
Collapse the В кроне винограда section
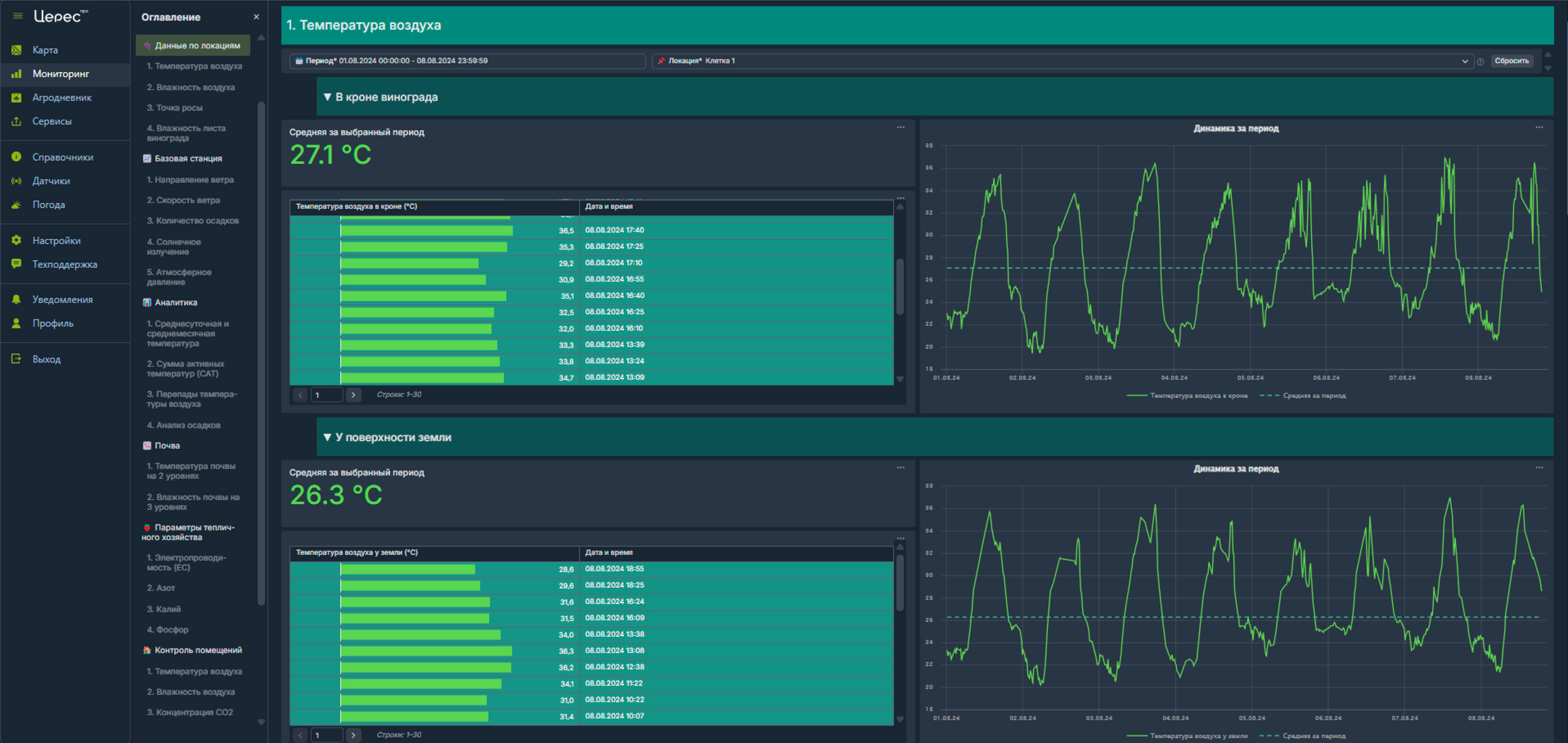[x=327, y=98]
